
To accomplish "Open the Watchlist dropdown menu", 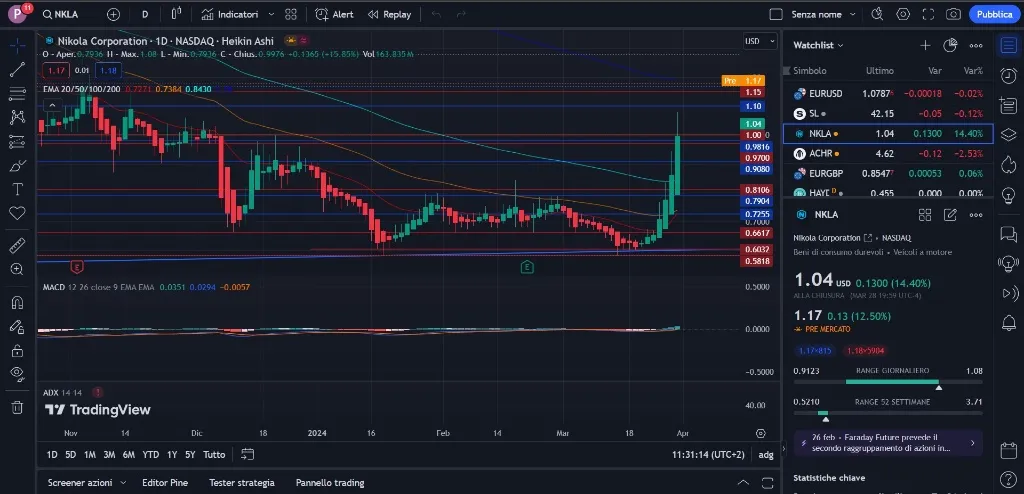I will 818,45.
